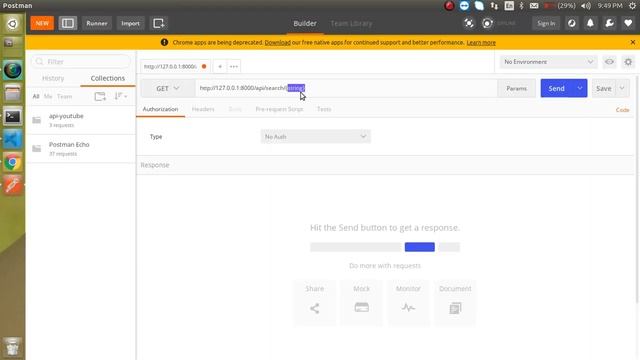The height and width of the screenshot is (360, 640).
Task: Toggle the sidebar layout icon
Action: pos(68,23)
